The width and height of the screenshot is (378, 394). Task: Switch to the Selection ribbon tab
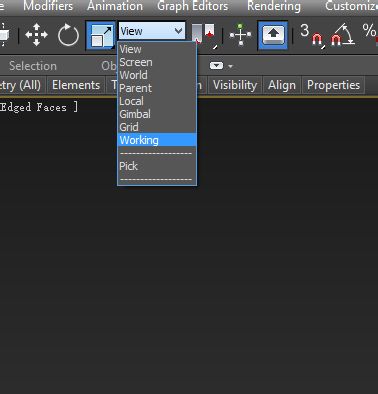(33, 66)
